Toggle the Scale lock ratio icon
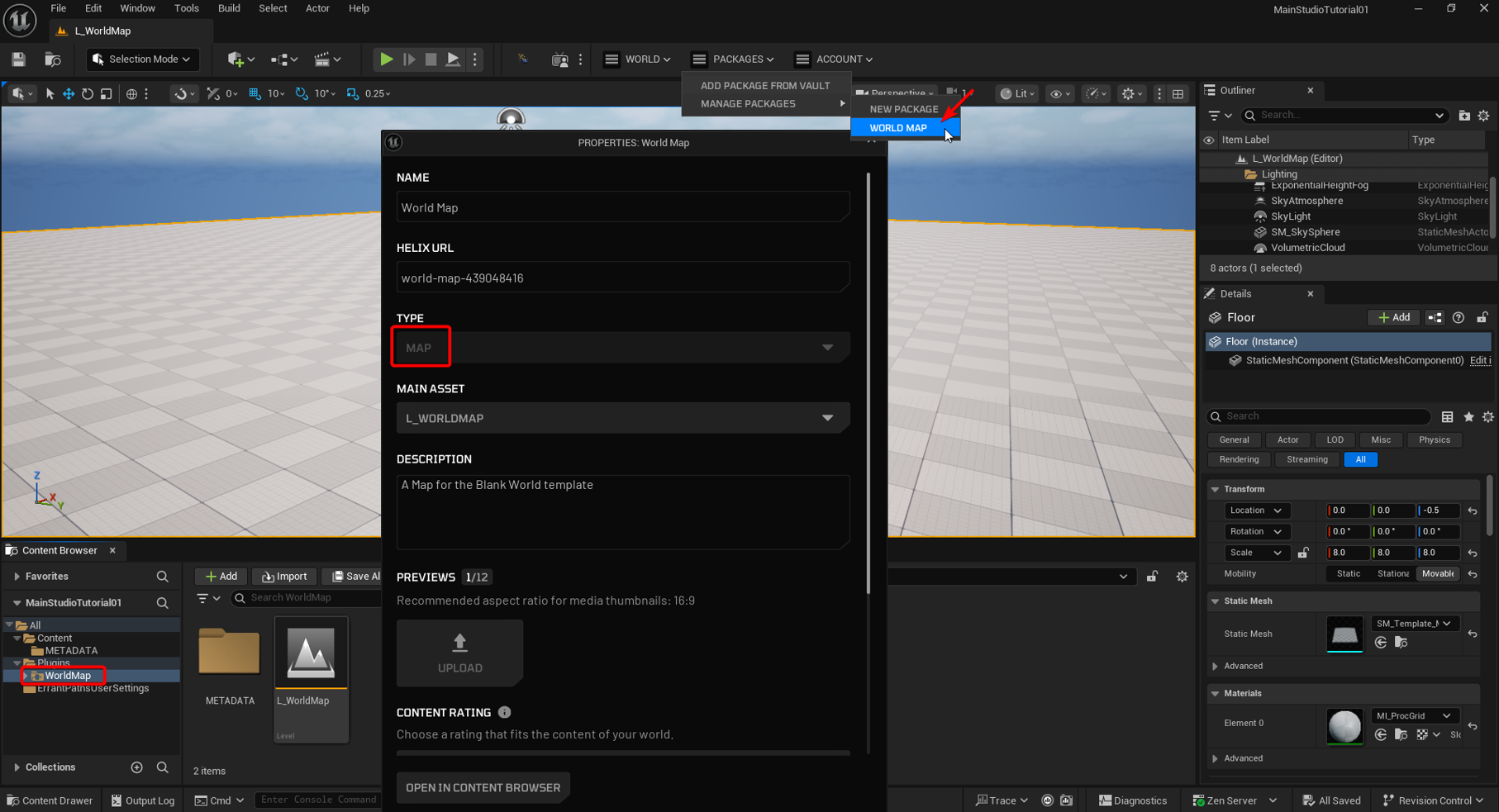This screenshot has width=1499, height=812. point(1302,553)
